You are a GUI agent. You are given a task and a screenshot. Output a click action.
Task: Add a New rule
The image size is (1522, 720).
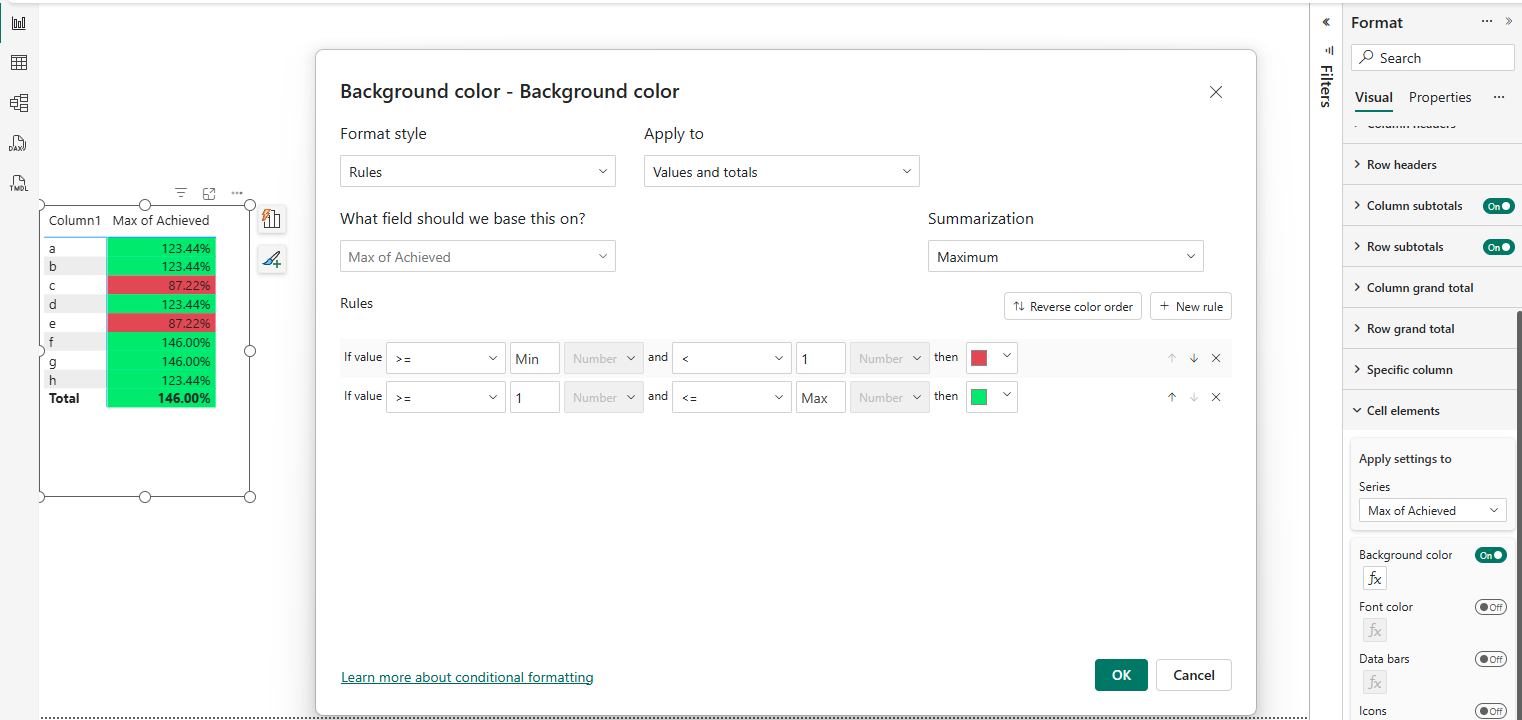pyautogui.click(x=1191, y=307)
